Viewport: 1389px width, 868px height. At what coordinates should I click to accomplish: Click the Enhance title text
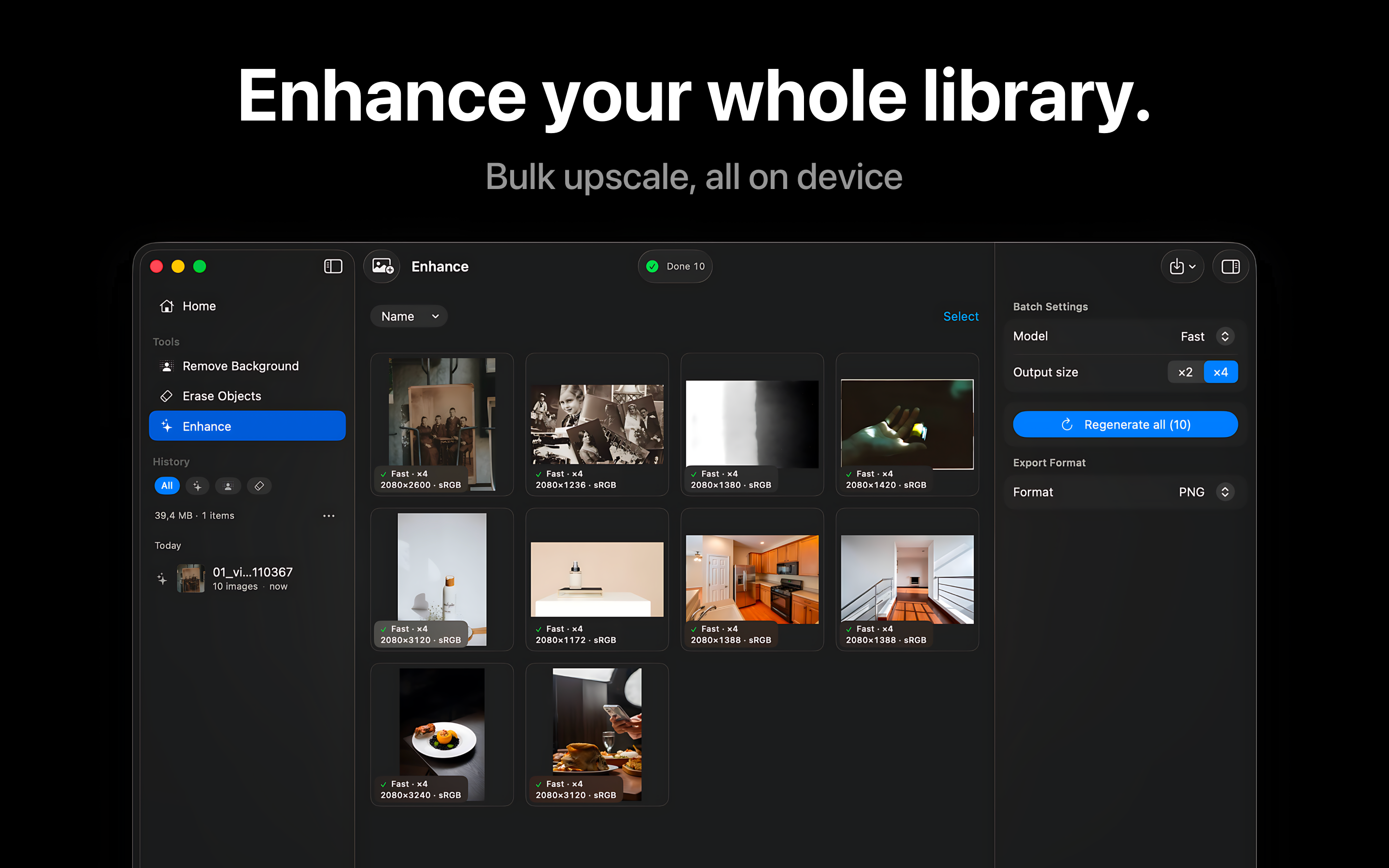tap(440, 266)
